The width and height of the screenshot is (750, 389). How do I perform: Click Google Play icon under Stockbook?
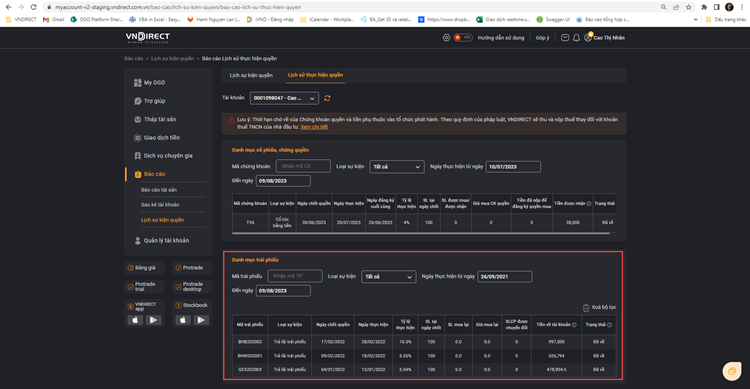[x=201, y=320]
